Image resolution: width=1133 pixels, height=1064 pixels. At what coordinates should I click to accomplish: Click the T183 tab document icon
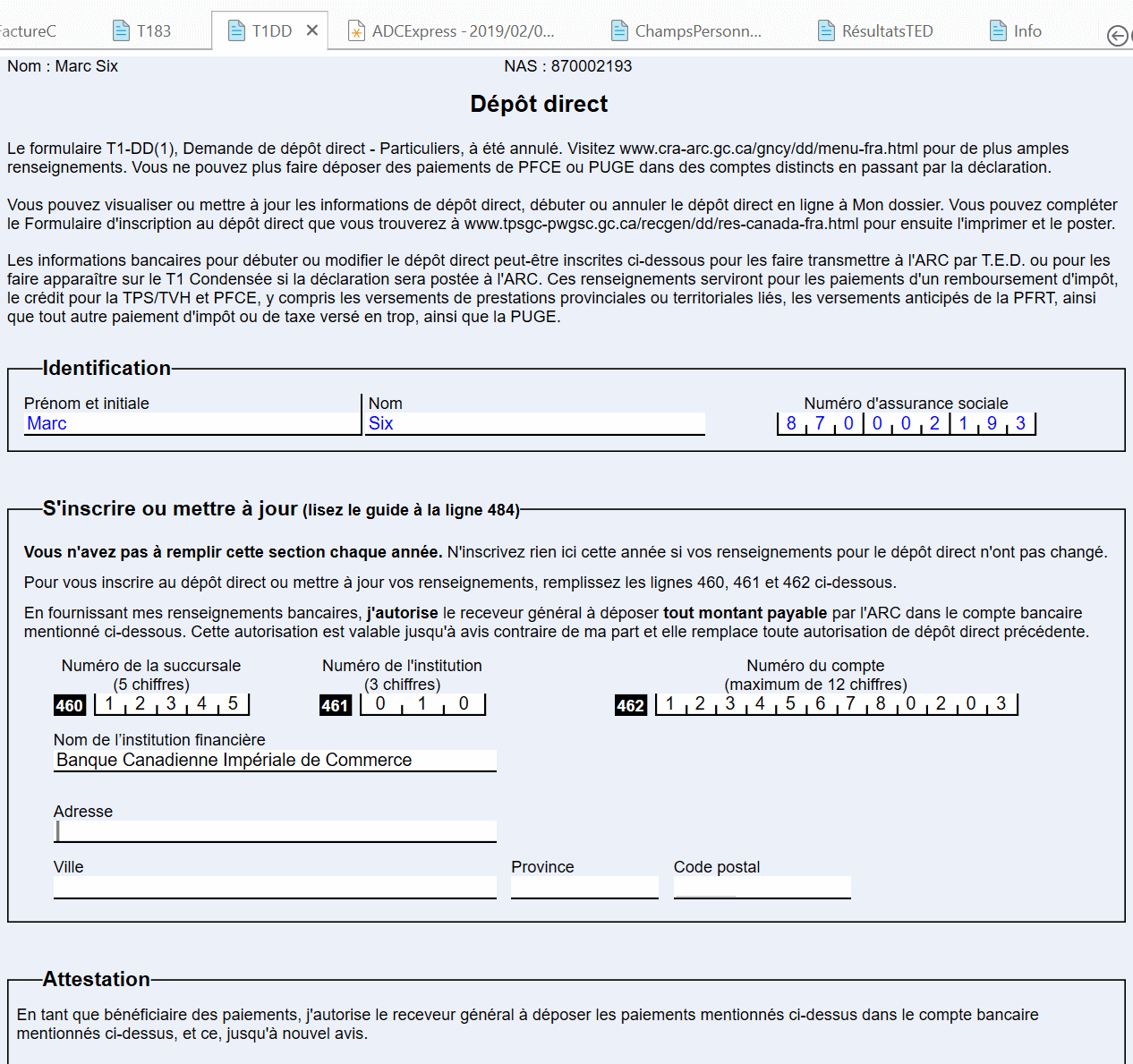coord(122,31)
